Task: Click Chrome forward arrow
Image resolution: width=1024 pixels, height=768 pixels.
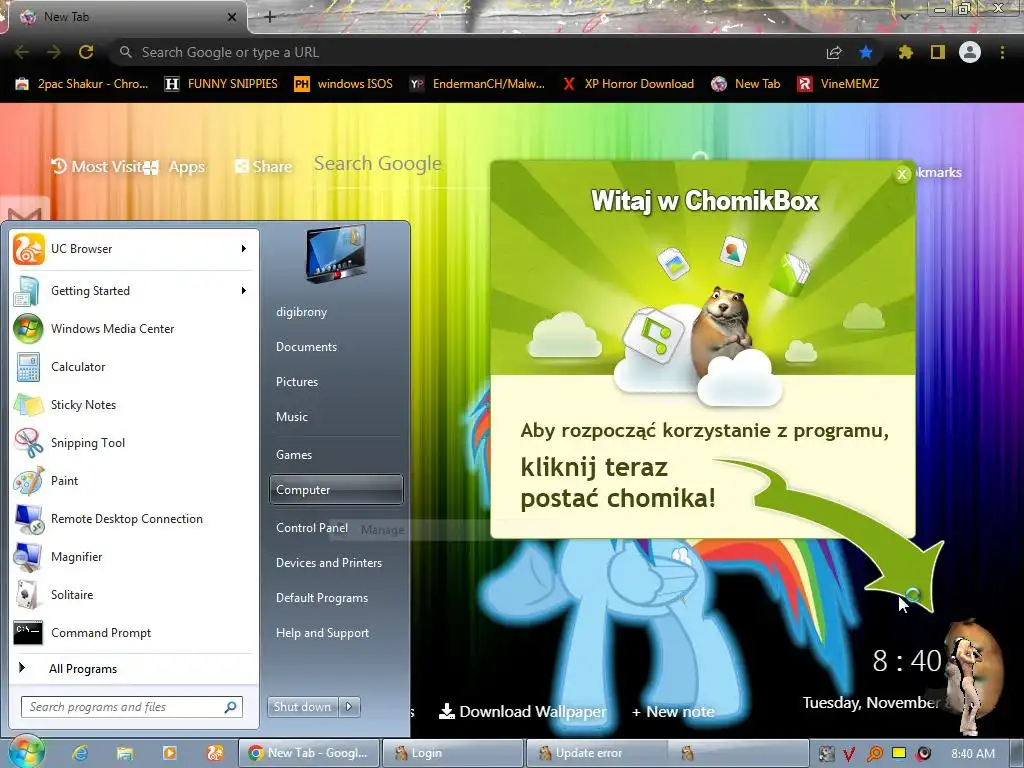Action: (54, 52)
